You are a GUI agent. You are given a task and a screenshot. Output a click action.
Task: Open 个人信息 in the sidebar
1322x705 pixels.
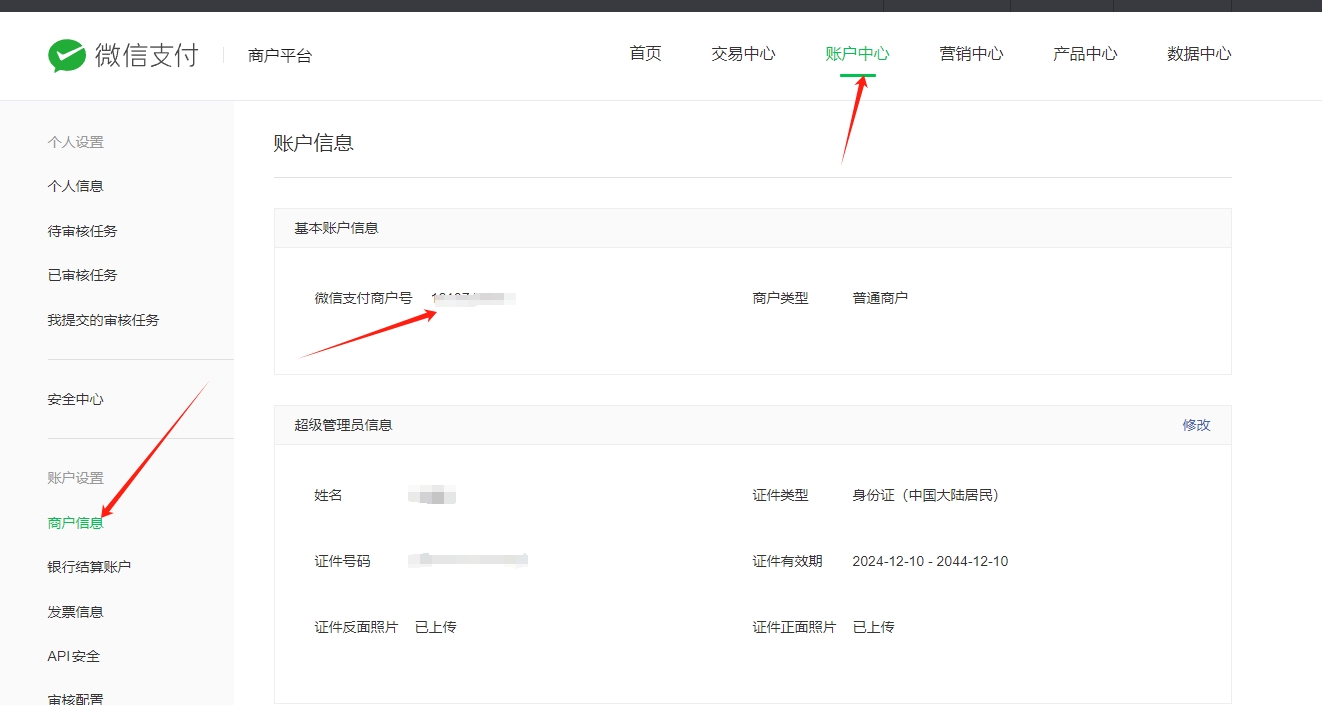[76, 186]
